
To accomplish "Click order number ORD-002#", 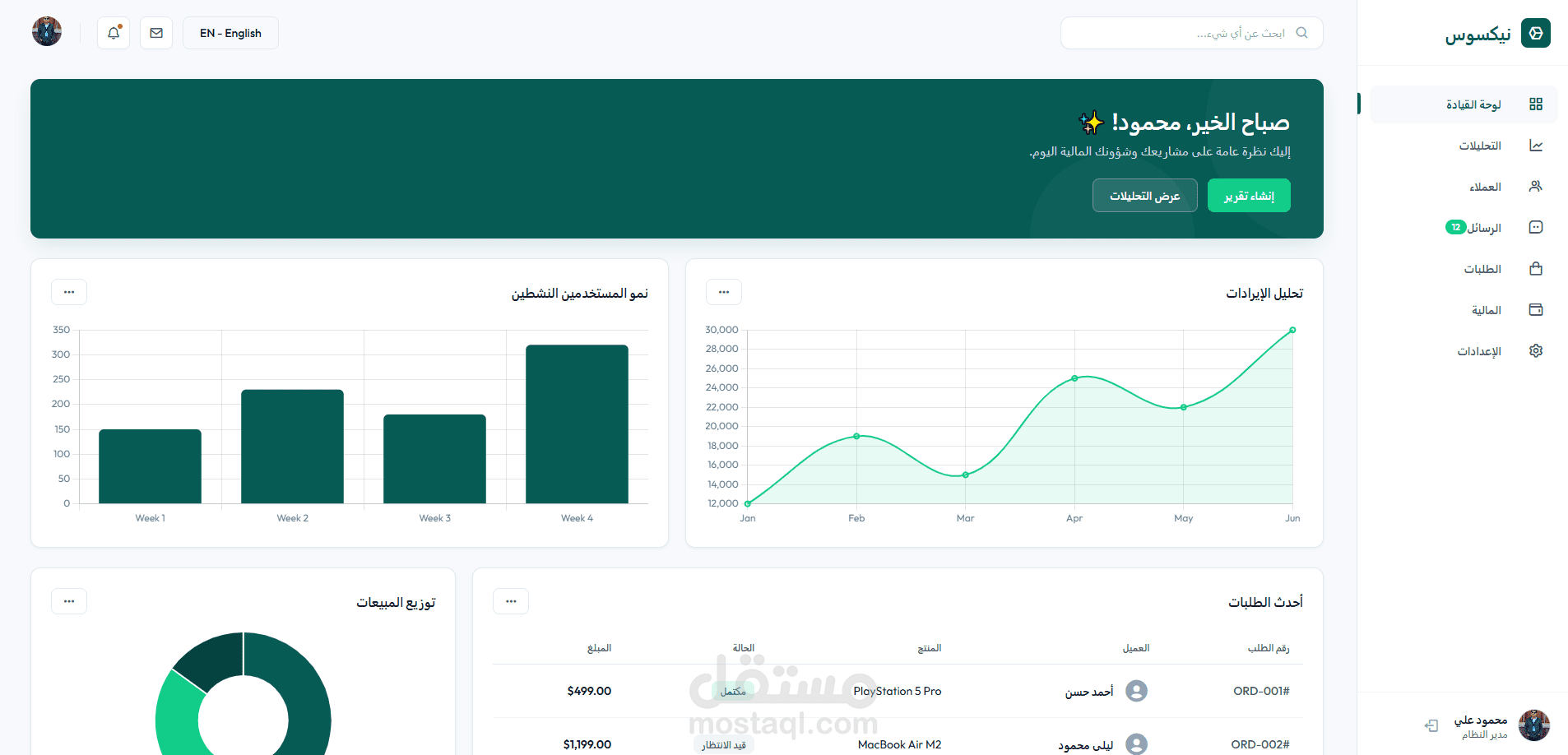I will 1260,744.
